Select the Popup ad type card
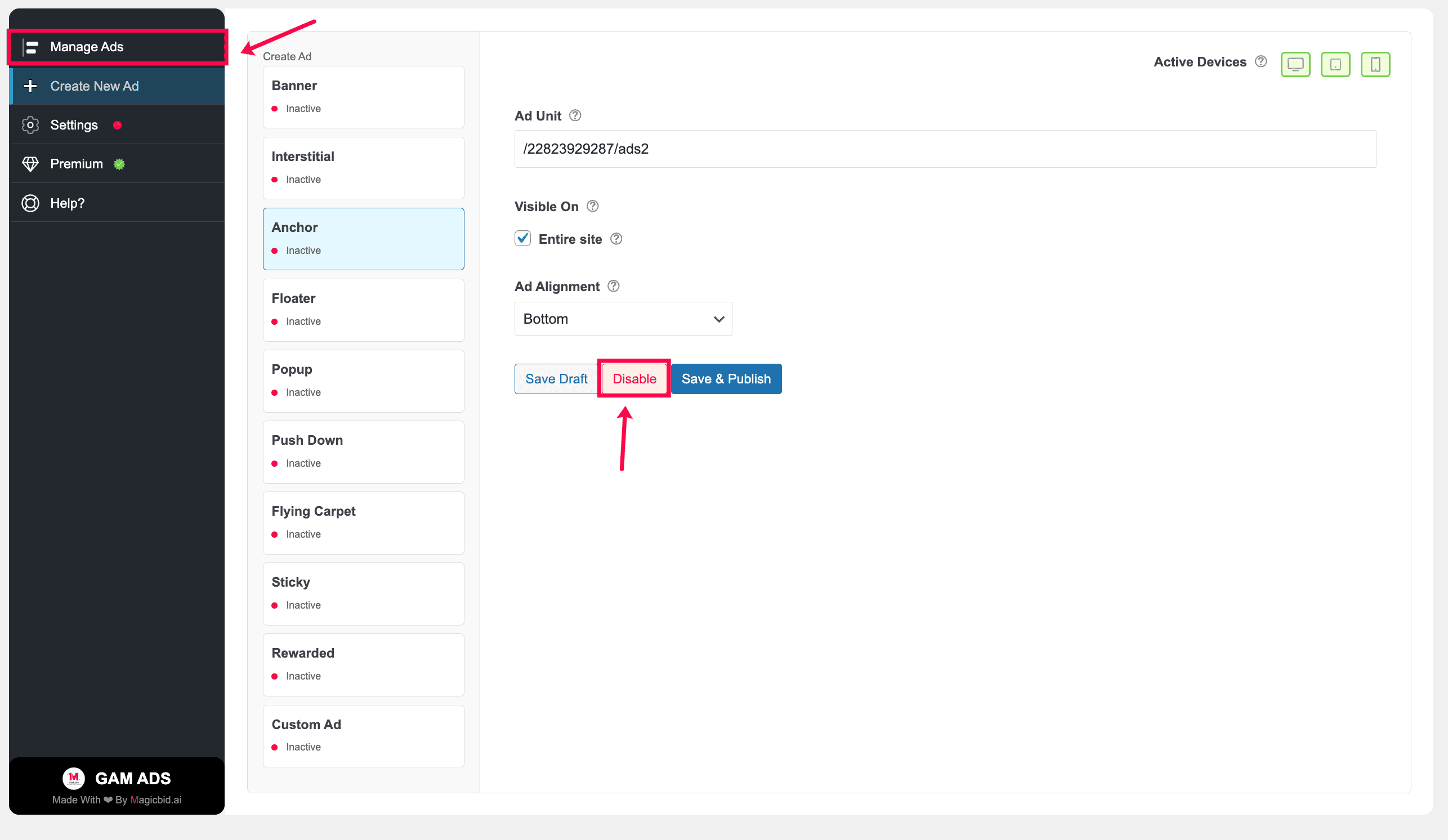Viewport: 1448px width, 840px height. click(364, 381)
